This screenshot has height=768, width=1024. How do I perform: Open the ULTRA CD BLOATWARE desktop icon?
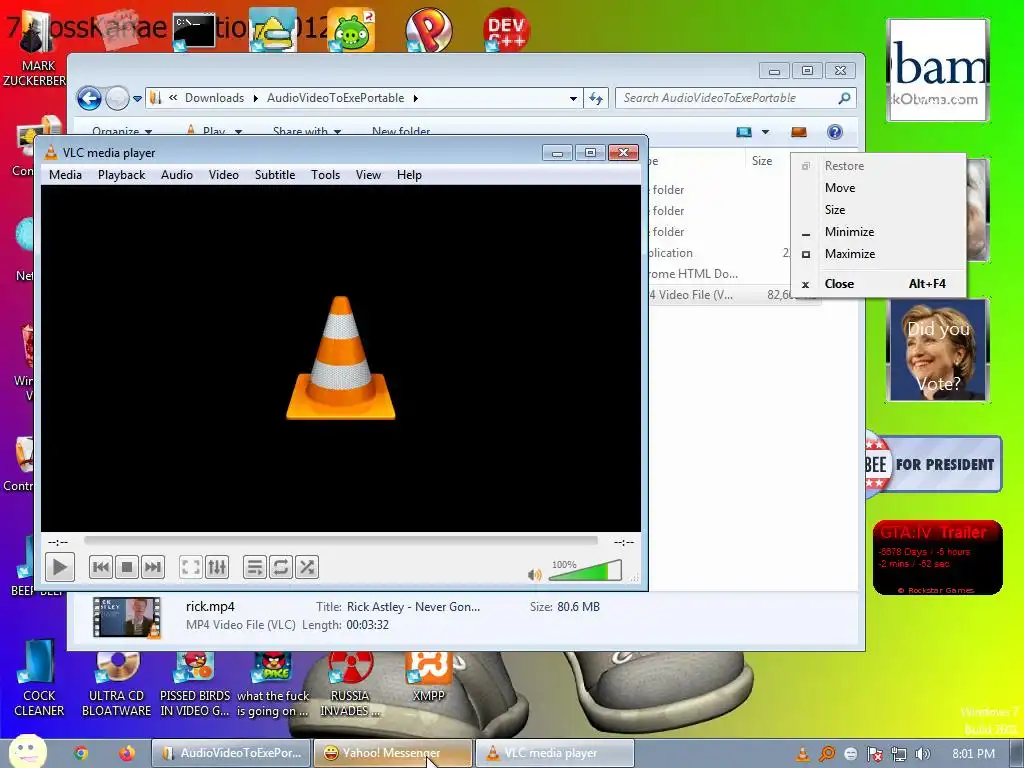(x=116, y=684)
